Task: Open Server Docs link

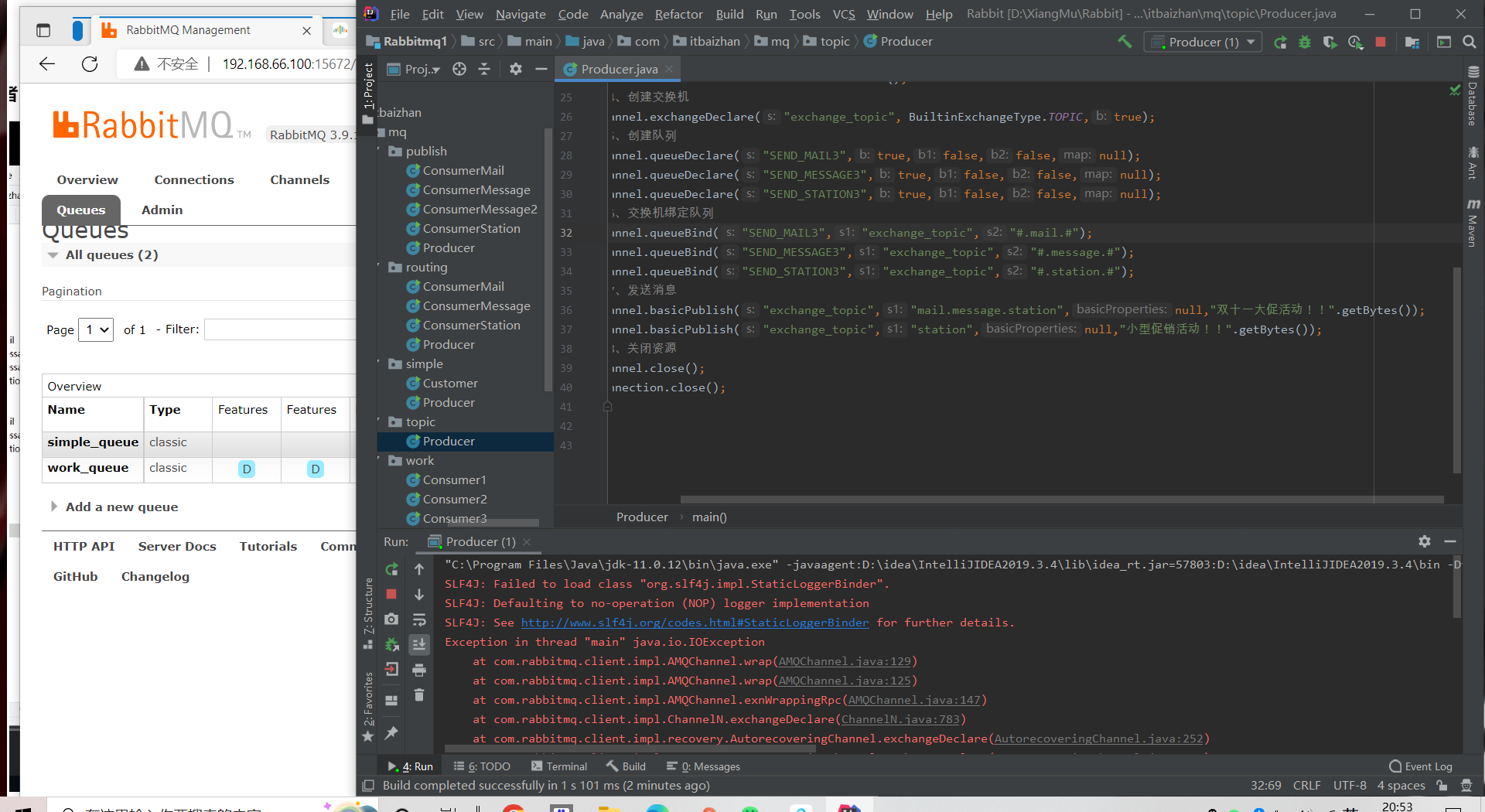Action: click(177, 546)
